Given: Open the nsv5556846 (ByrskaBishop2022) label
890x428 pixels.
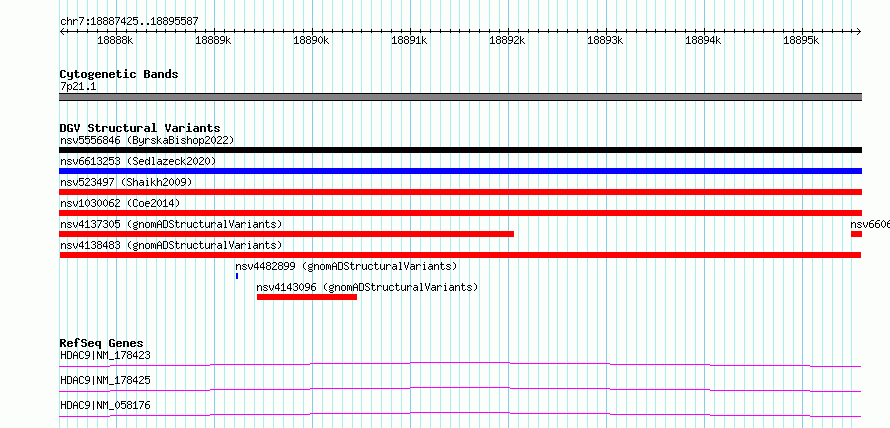Looking at the screenshot, I should (147, 140).
